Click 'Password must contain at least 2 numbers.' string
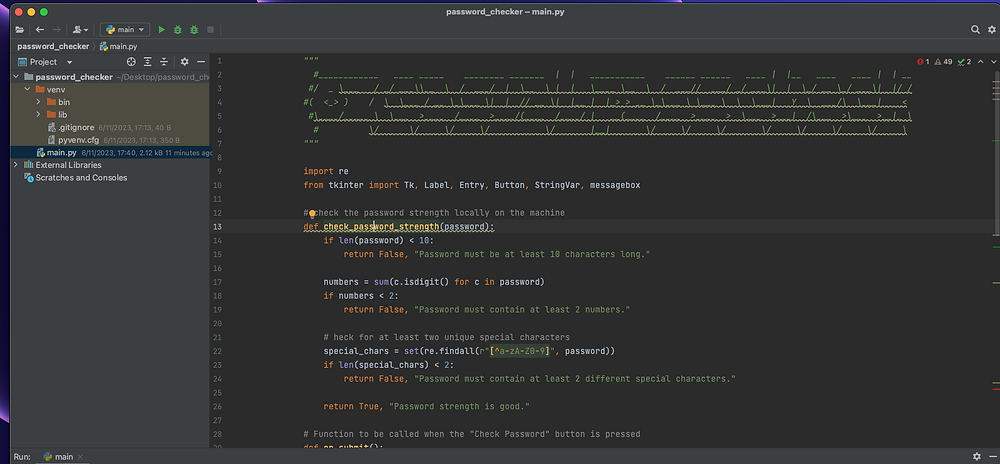The height and width of the screenshot is (464, 1000). coord(522,310)
